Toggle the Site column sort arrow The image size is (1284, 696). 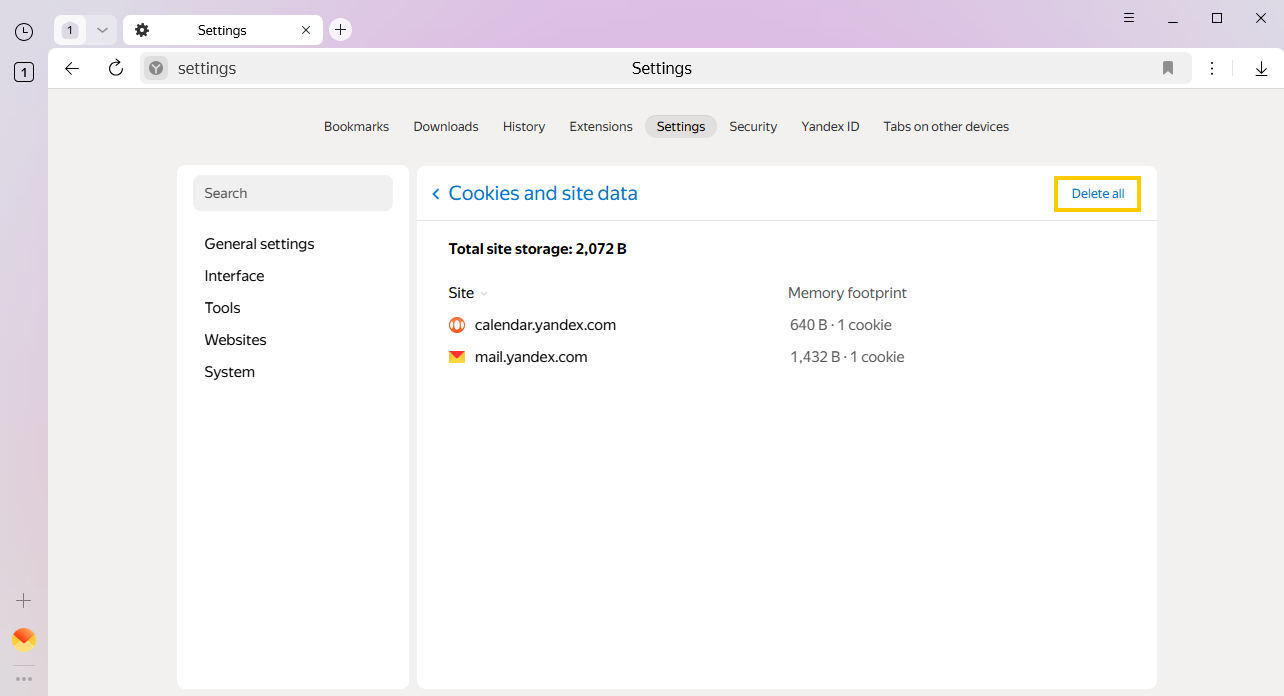coord(484,294)
